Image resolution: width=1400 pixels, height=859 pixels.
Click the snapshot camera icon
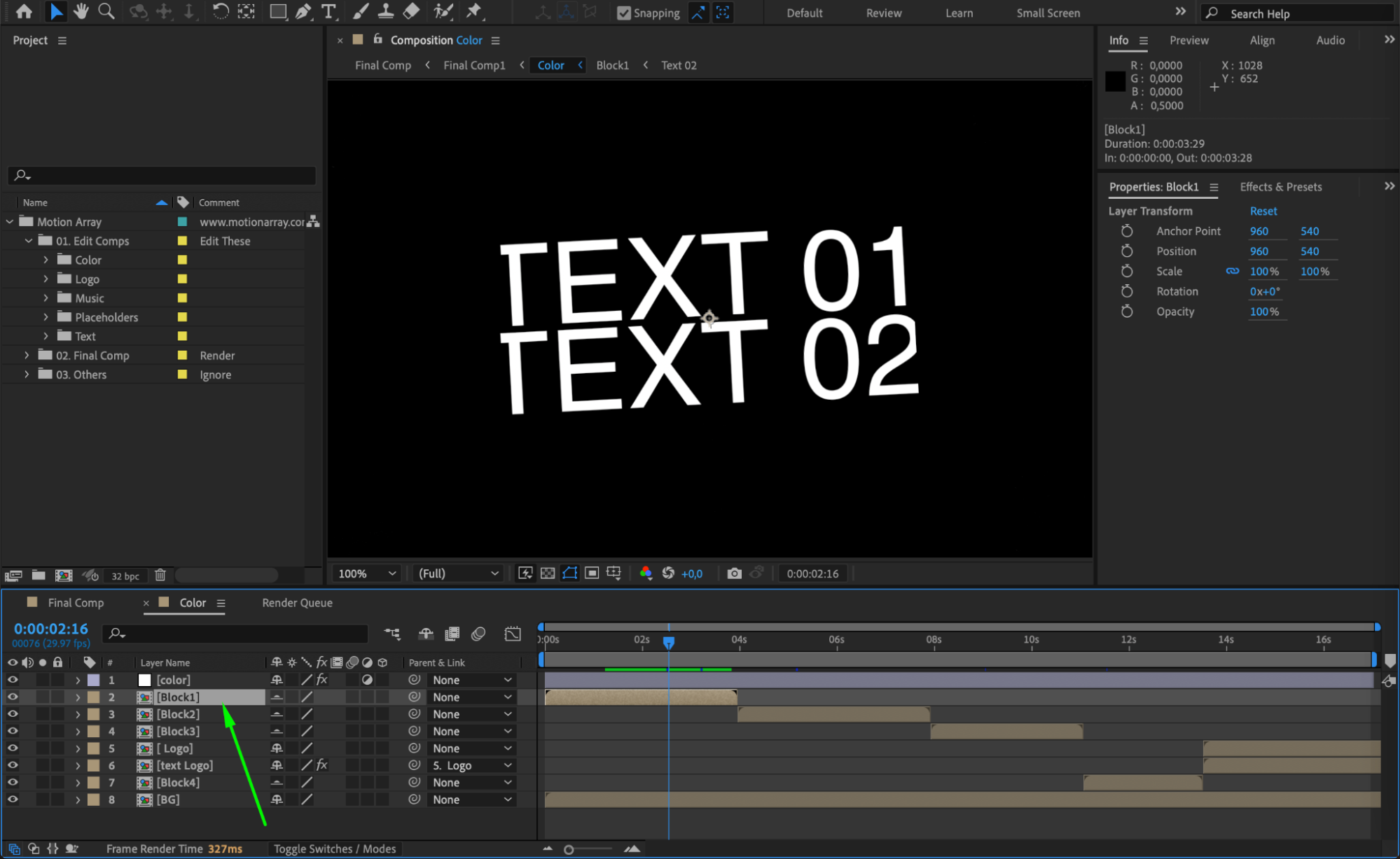(x=734, y=573)
